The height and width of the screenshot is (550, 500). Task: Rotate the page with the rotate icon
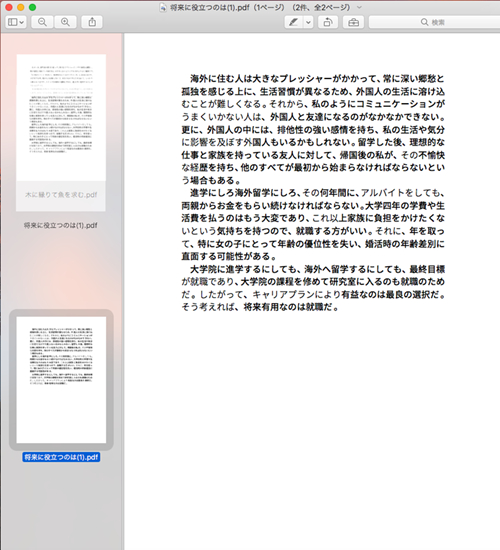[x=328, y=22]
